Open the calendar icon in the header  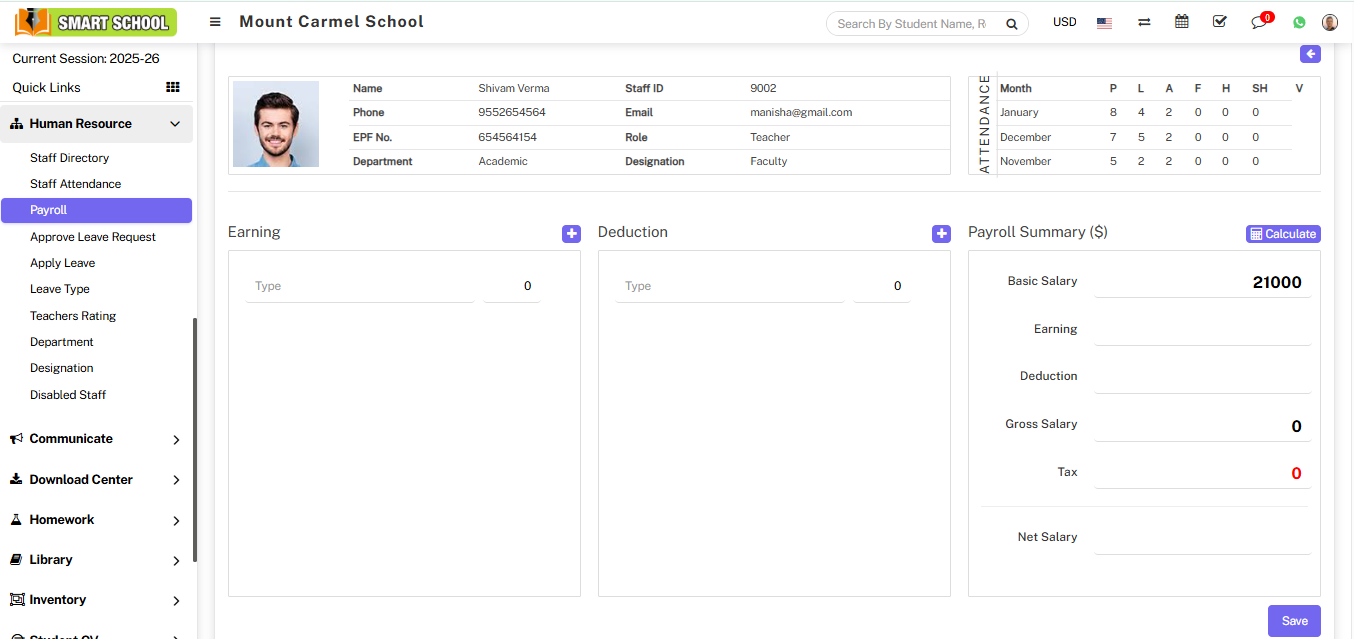coord(1182,22)
